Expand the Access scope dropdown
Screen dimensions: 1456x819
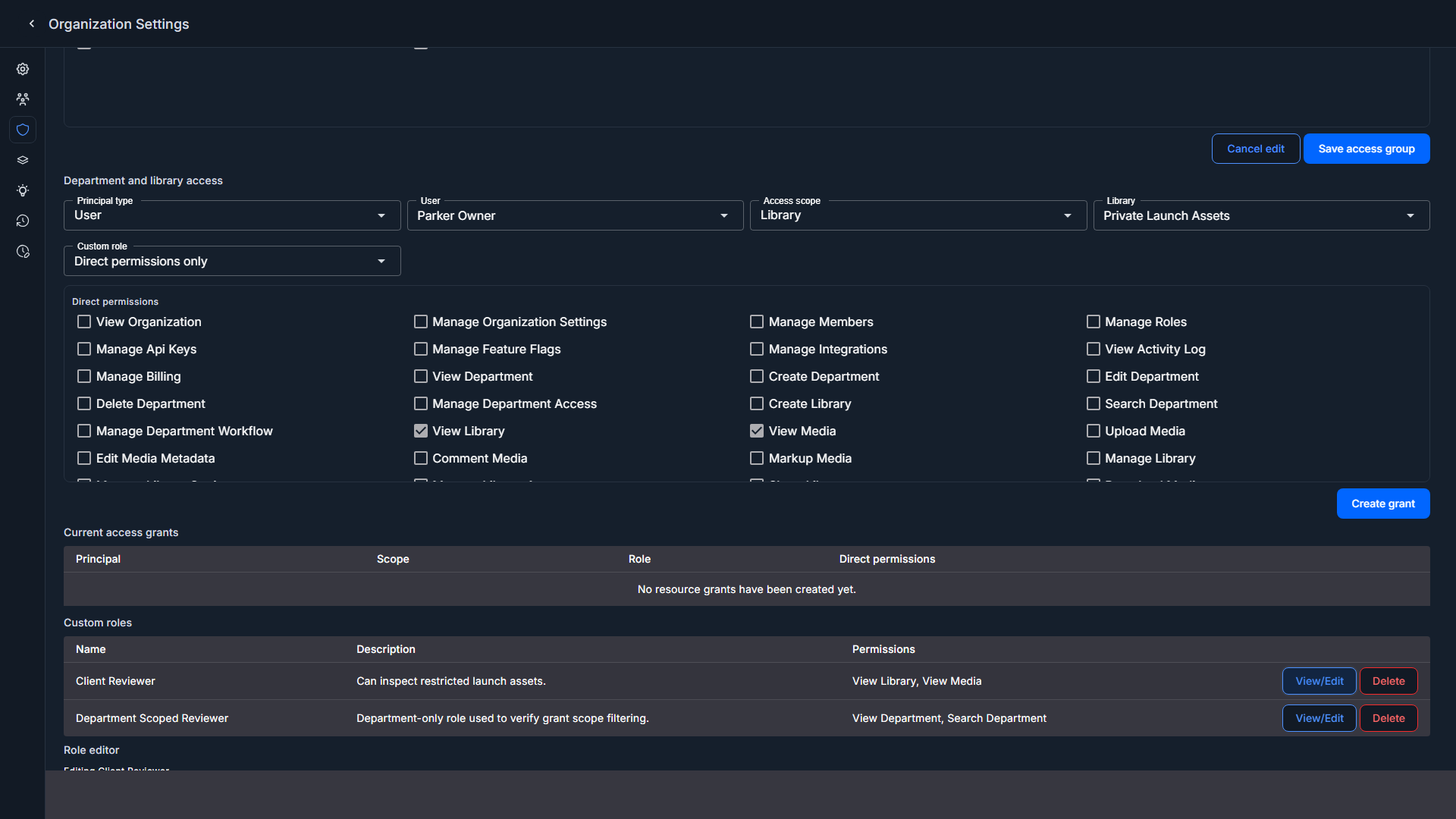pyautogui.click(x=918, y=215)
